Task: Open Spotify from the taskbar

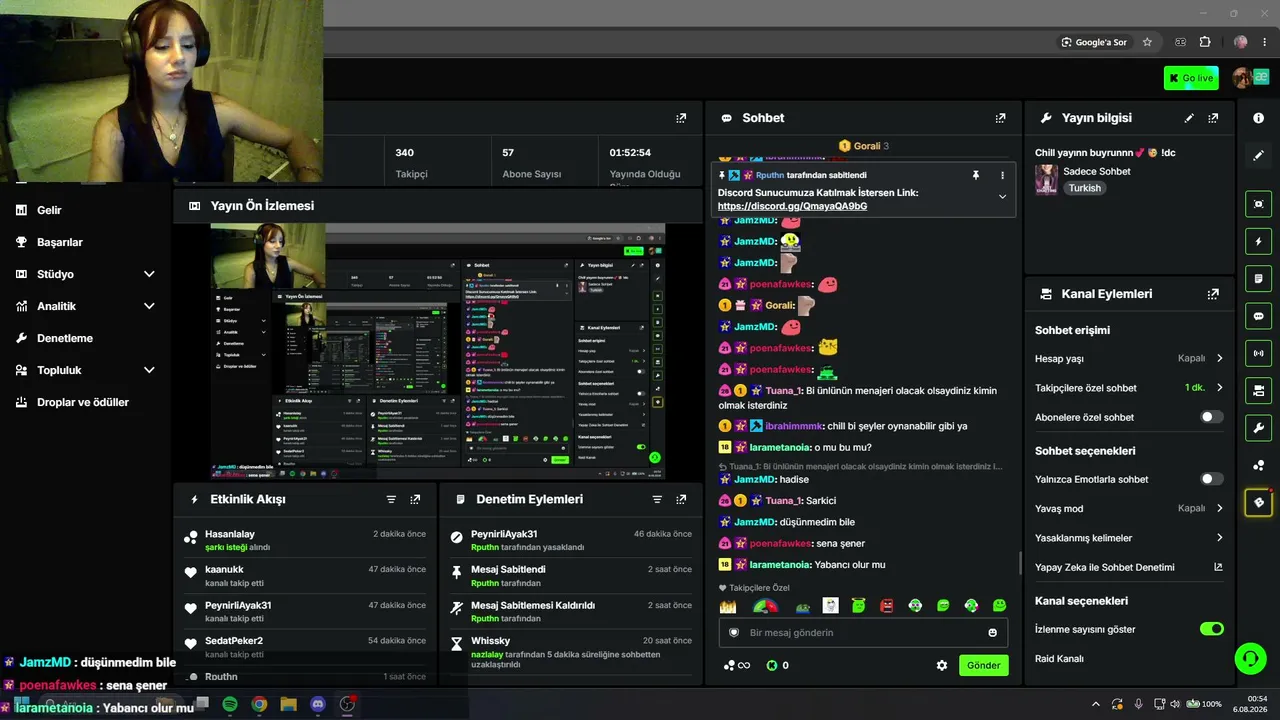Action: click(230, 704)
